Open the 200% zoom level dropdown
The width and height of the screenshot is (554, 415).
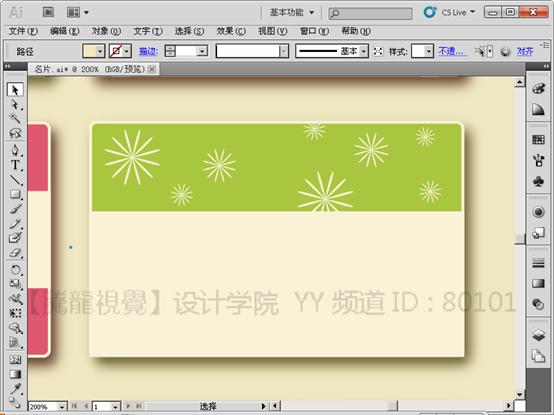click(x=62, y=407)
